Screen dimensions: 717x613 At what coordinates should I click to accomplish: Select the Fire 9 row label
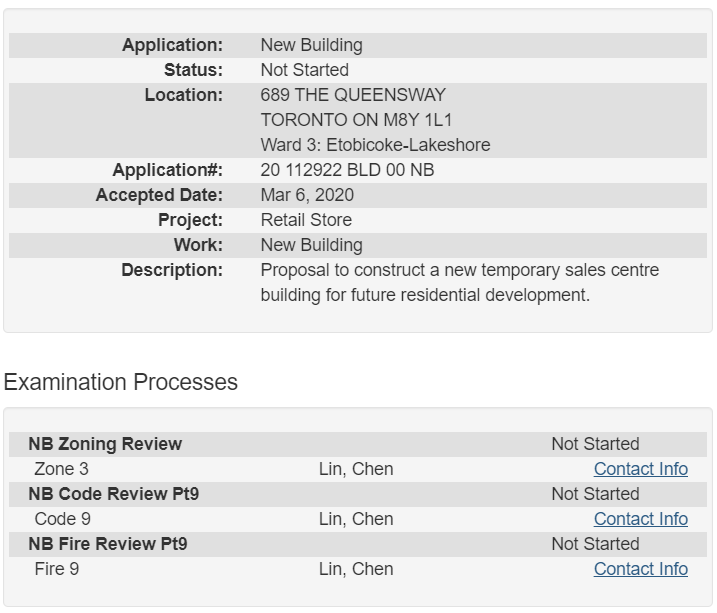[x=57, y=569]
